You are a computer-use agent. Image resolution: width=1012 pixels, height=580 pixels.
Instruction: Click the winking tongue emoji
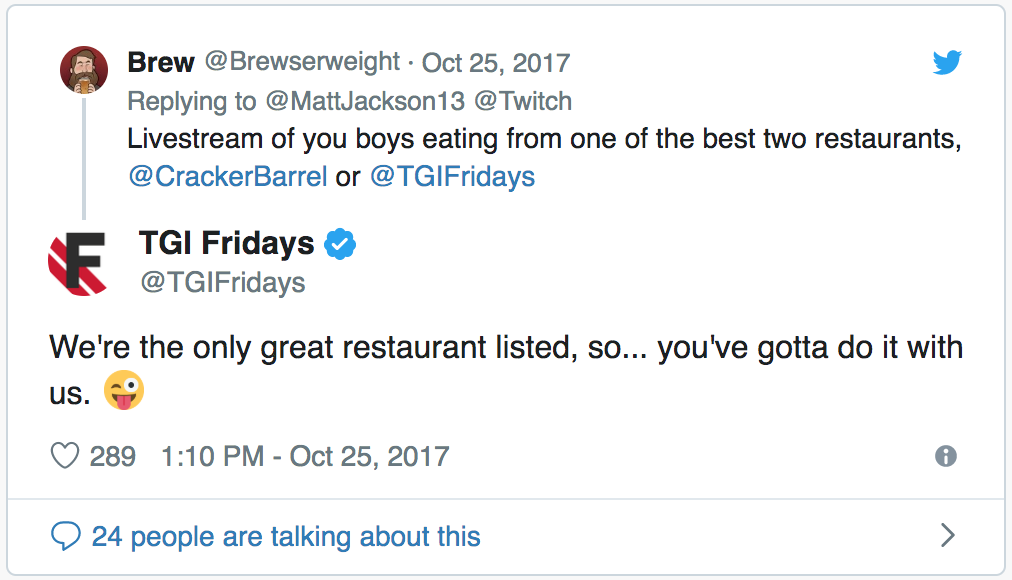[124, 391]
